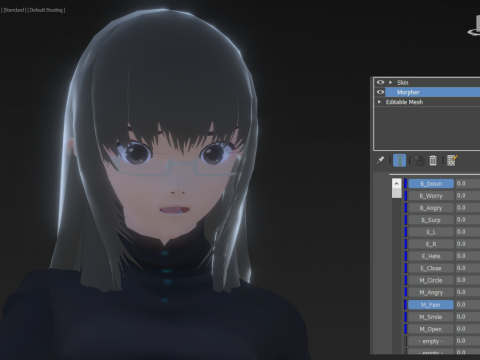Hide the Skin modifier via its eye icon
This screenshot has height=360, width=480.
coord(380,82)
